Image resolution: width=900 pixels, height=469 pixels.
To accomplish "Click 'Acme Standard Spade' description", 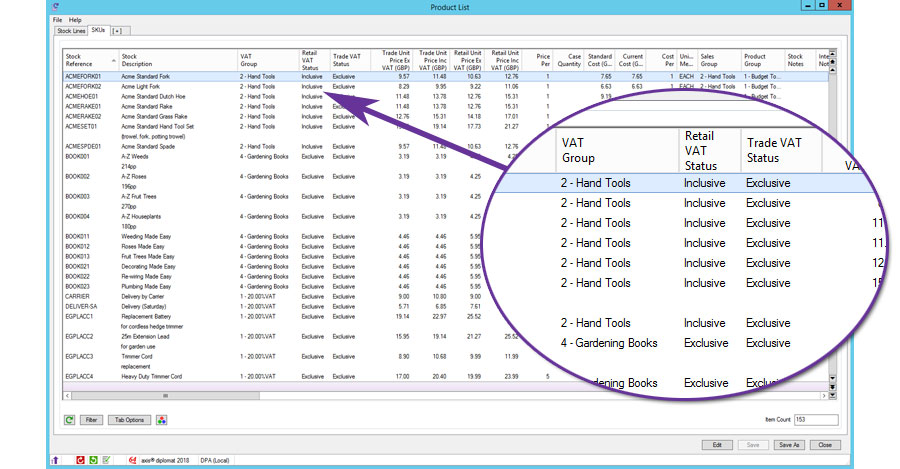I will 148,146.
